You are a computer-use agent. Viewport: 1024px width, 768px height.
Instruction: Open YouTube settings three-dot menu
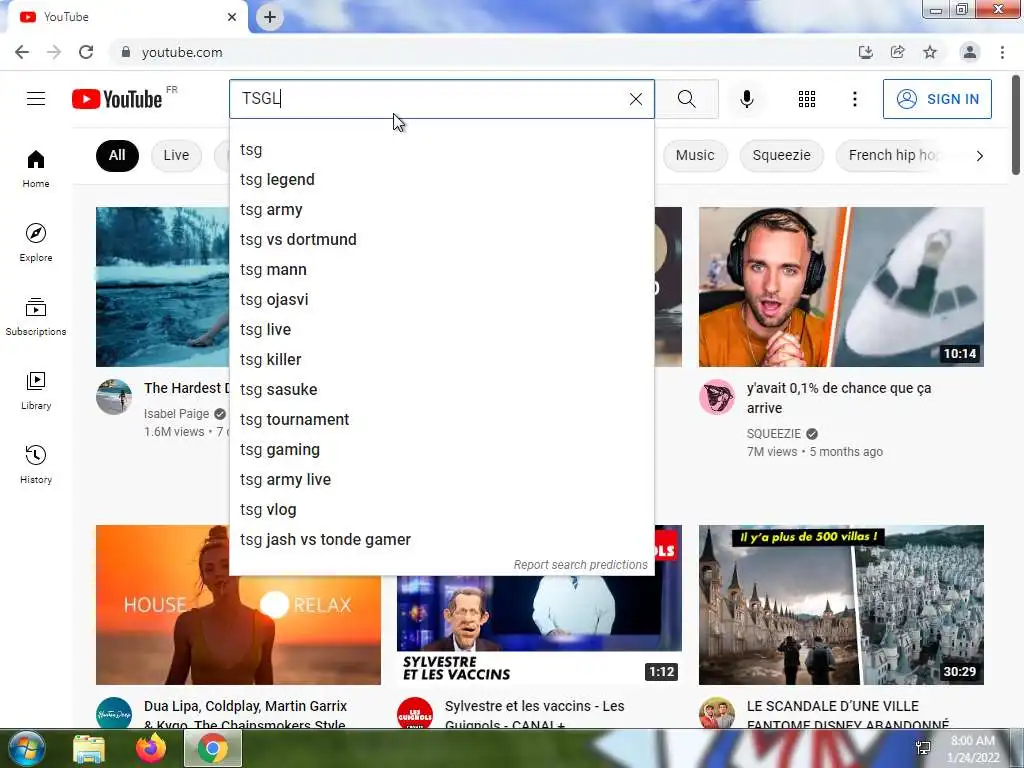(854, 99)
